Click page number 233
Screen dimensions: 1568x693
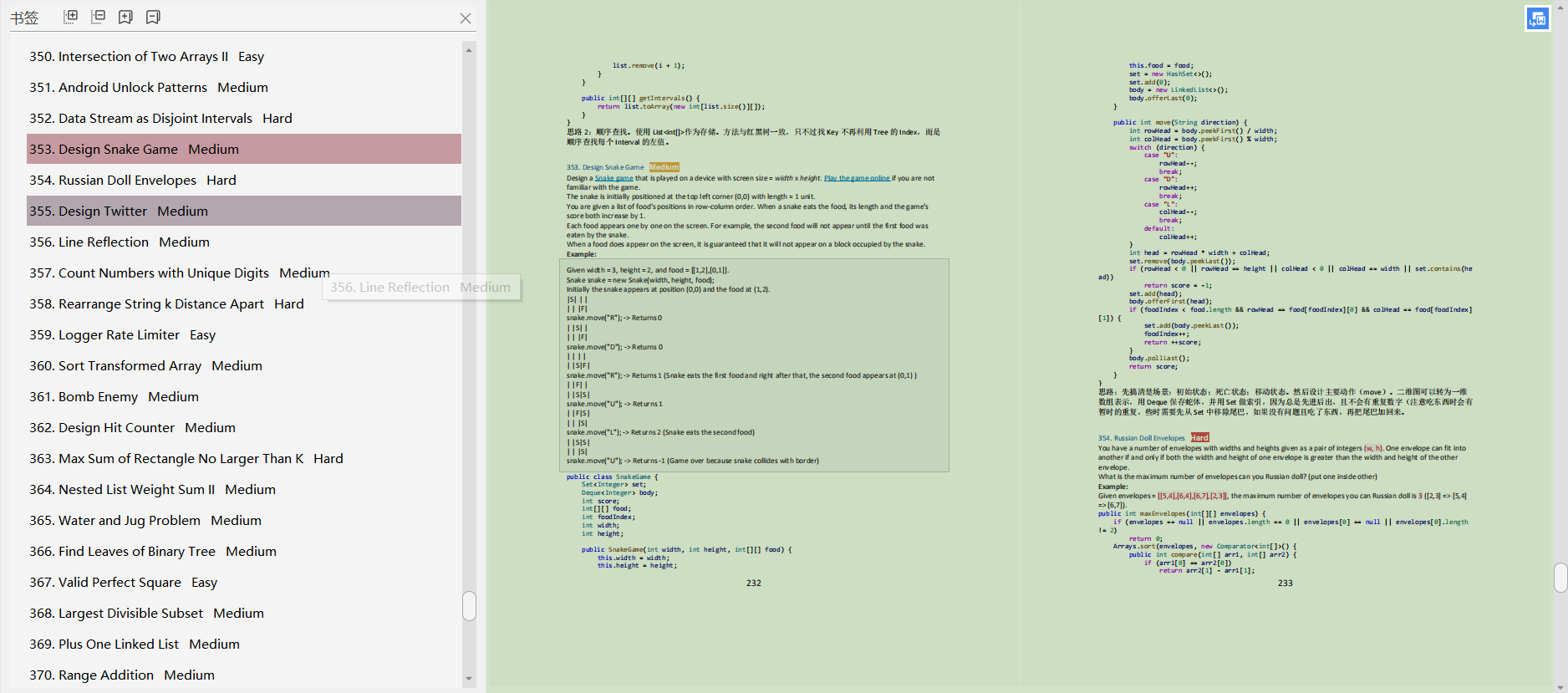click(x=1285, y=583)
